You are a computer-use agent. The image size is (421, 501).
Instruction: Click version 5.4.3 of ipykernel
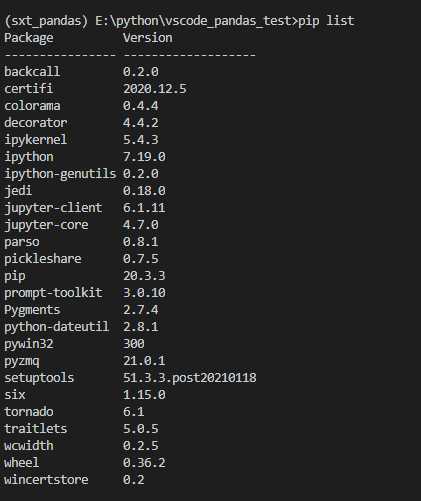[x=141, y=140]
